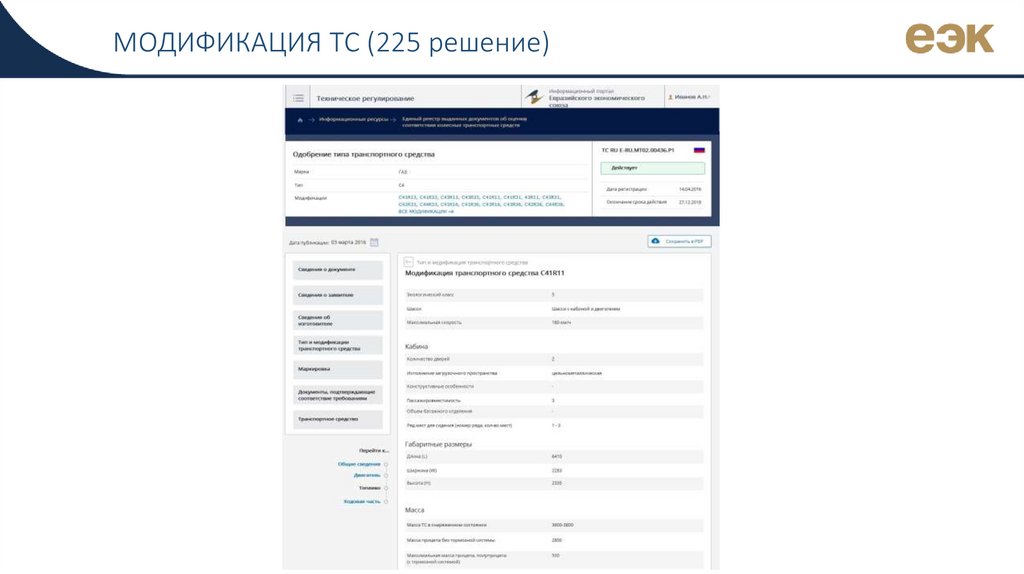Click the home icon in the breadcrumb
The width and height of the screenshot is (1024, 574).
point(300,120)
